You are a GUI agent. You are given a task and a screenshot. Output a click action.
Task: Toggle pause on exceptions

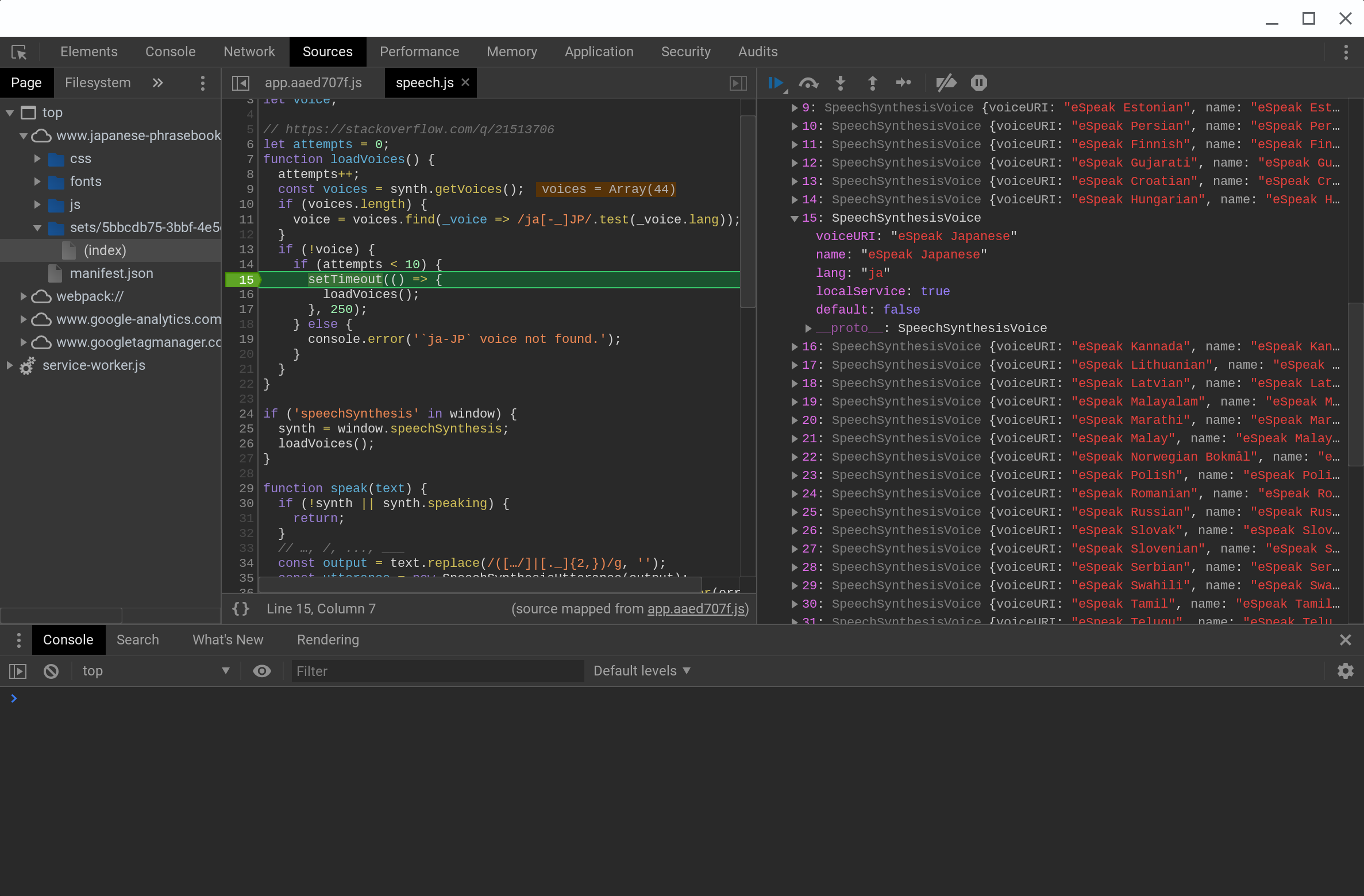(x=978, y=83)
